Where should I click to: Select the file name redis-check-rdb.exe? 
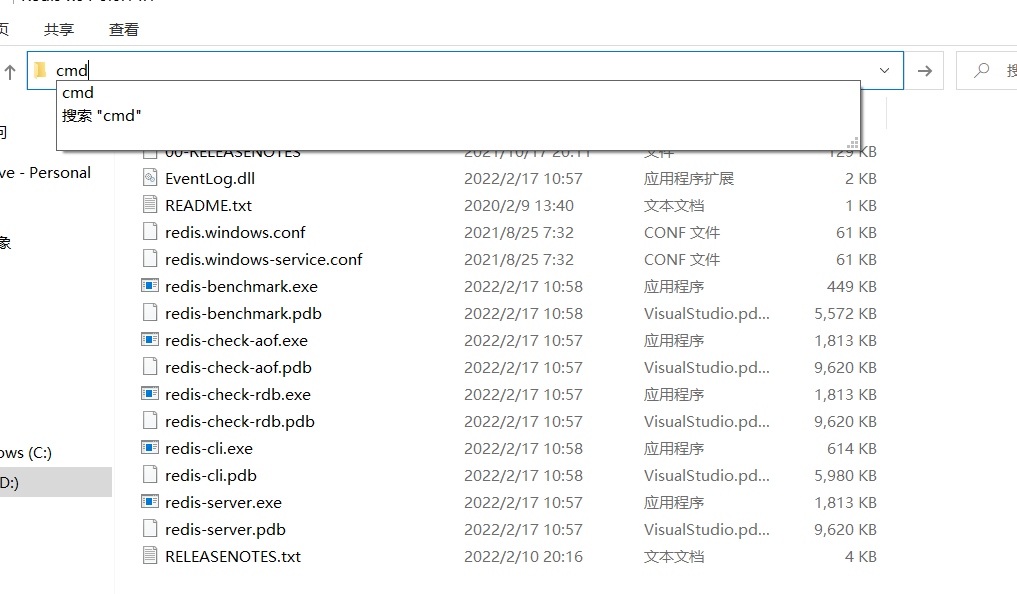(237, 394)
